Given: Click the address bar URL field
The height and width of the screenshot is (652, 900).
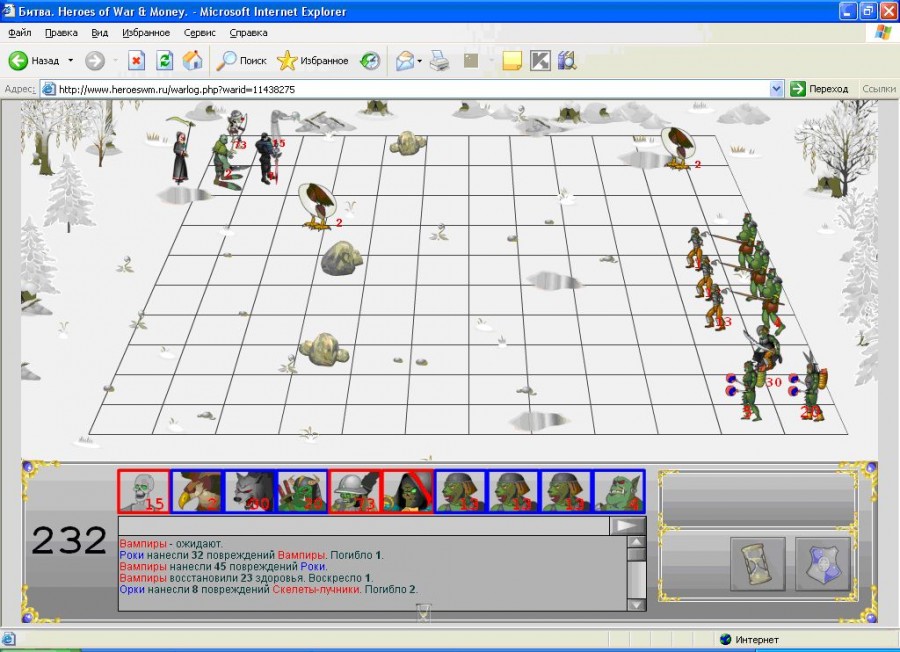Looking at the screenshot, I should pyautogui.click(x=412, y=89).
